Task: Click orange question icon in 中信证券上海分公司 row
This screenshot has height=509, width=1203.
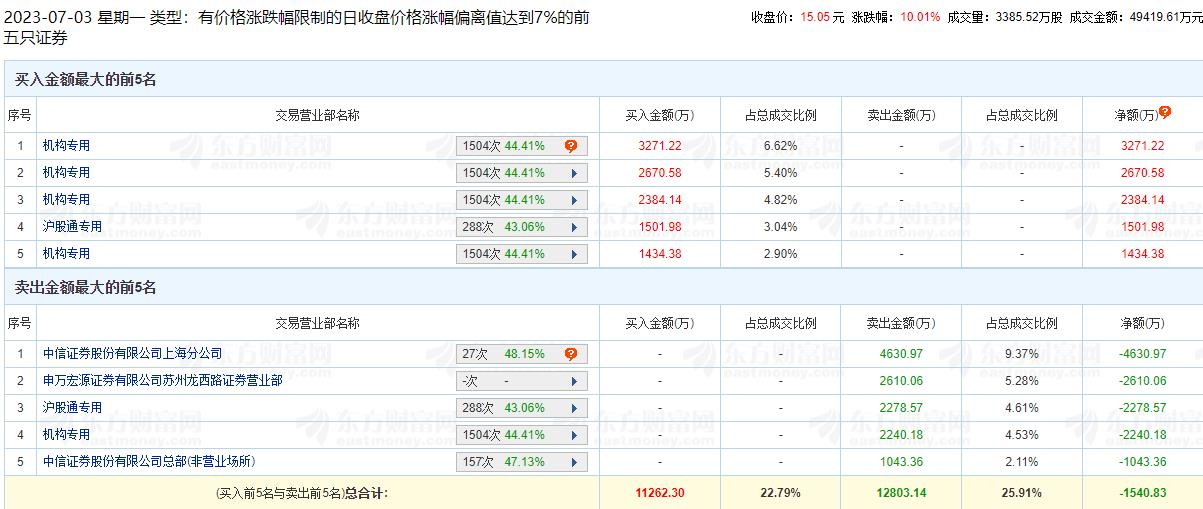Action: tap(571, 354)
